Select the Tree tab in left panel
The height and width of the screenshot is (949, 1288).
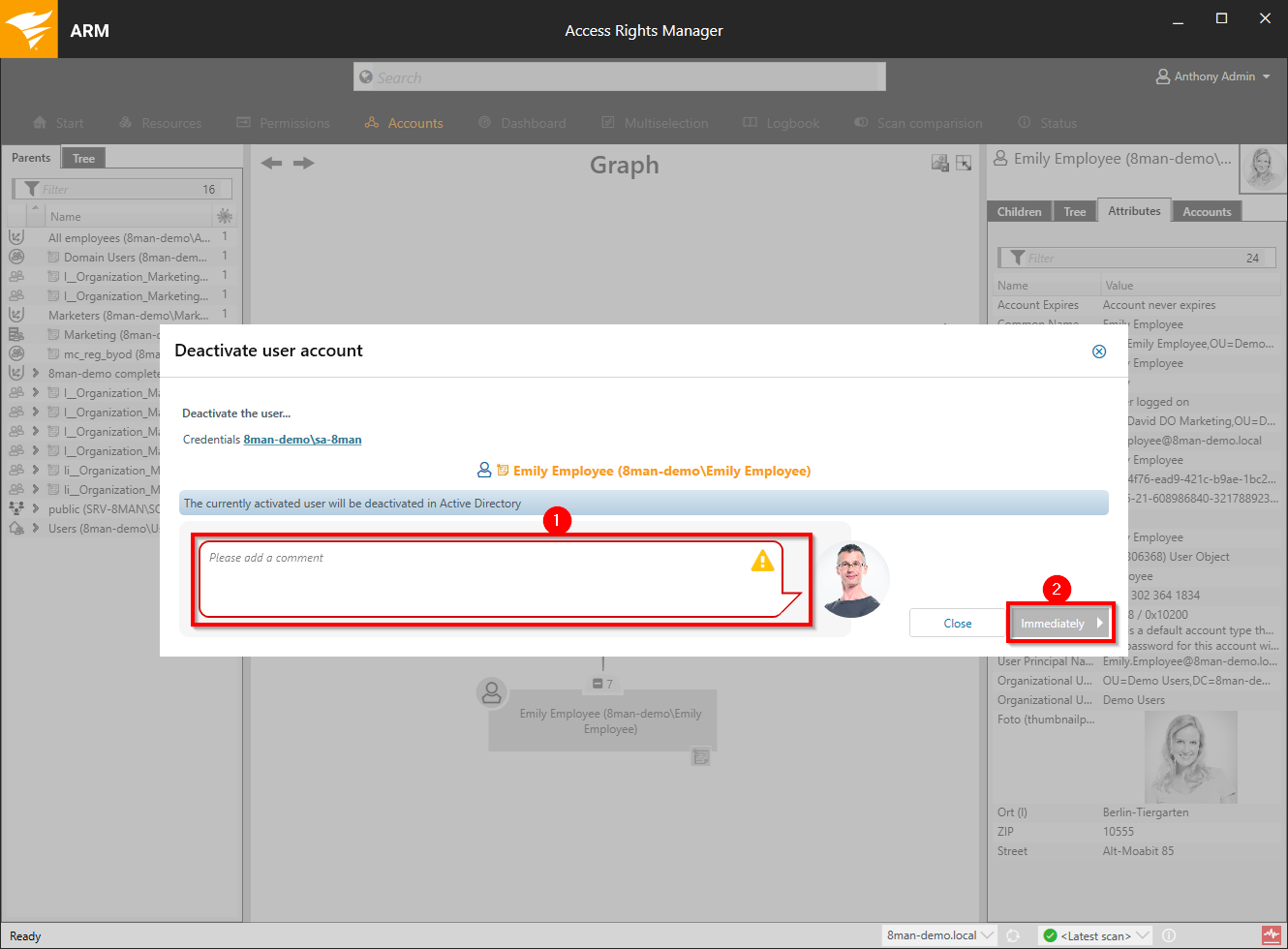[x=84, y=159]
